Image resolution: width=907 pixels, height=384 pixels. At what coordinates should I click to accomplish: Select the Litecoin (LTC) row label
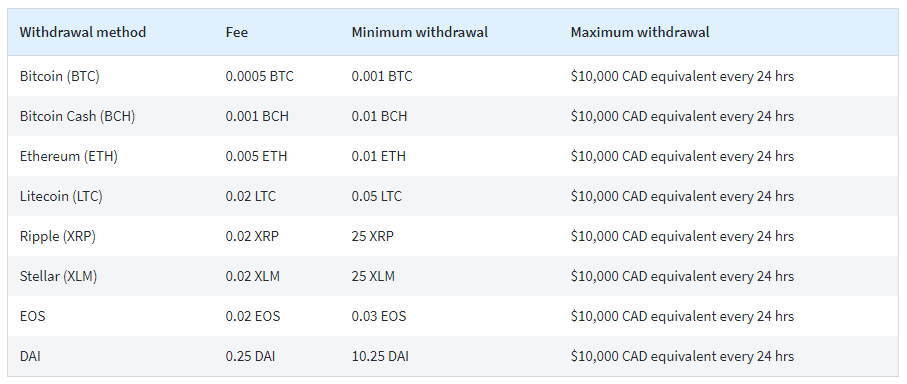[x=61, y=197]
